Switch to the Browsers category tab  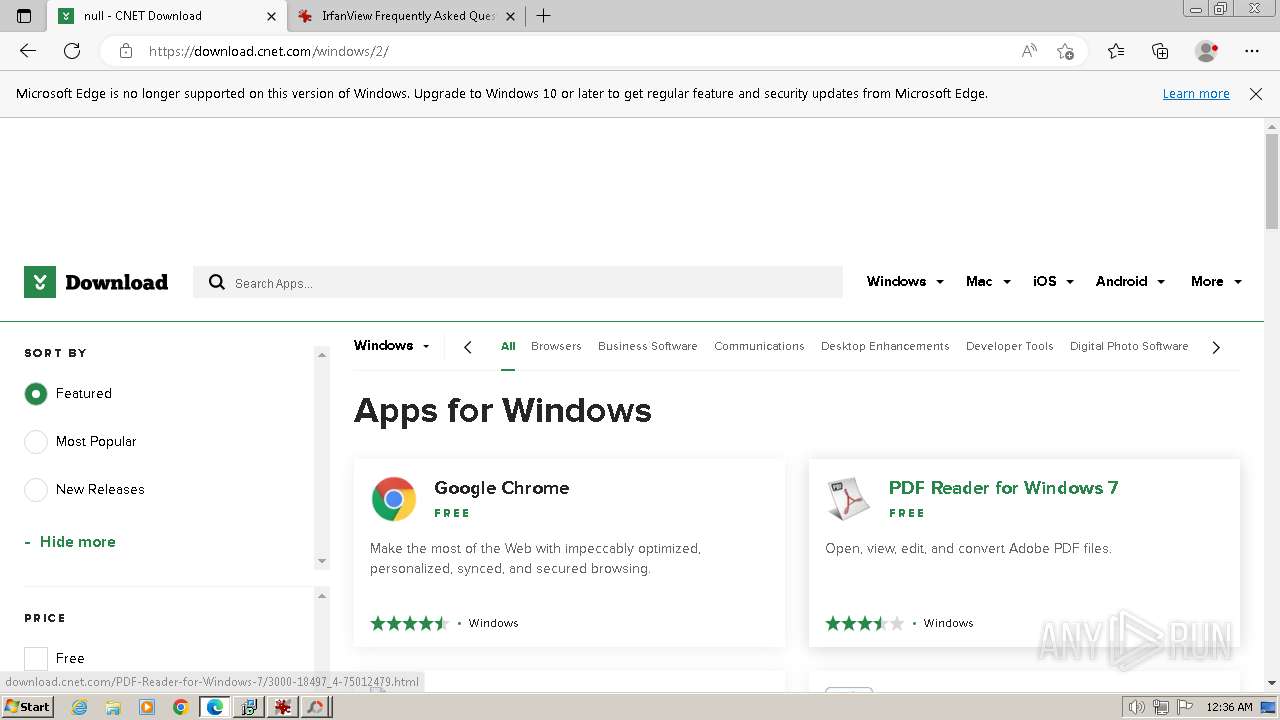click(556, 346)
